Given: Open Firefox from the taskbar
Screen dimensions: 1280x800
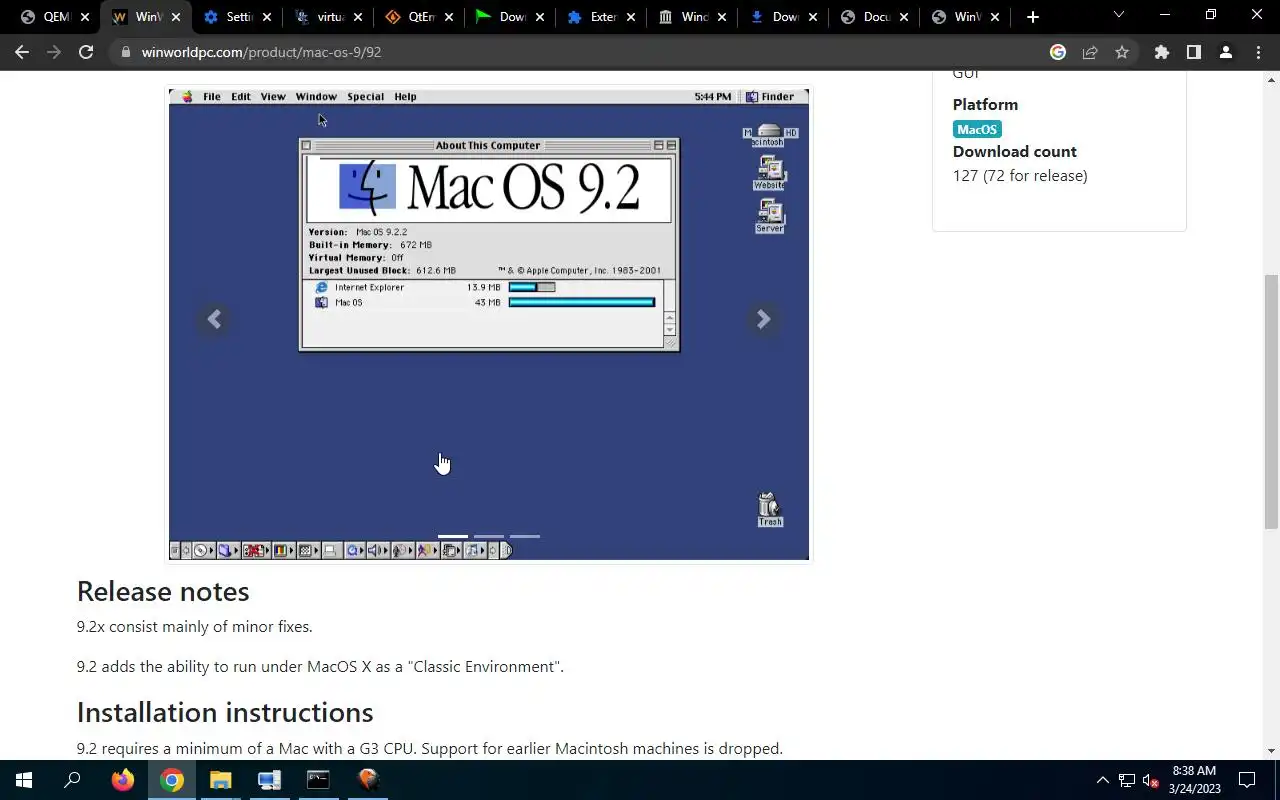Looking at the screenshot, I should [123, 780].
